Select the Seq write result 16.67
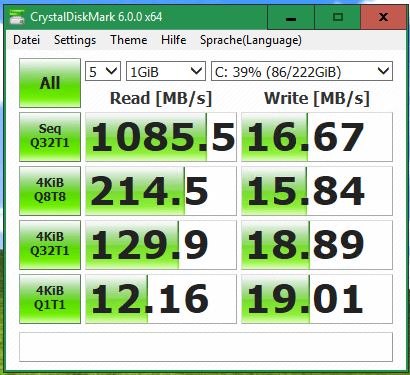 point(317,137)
